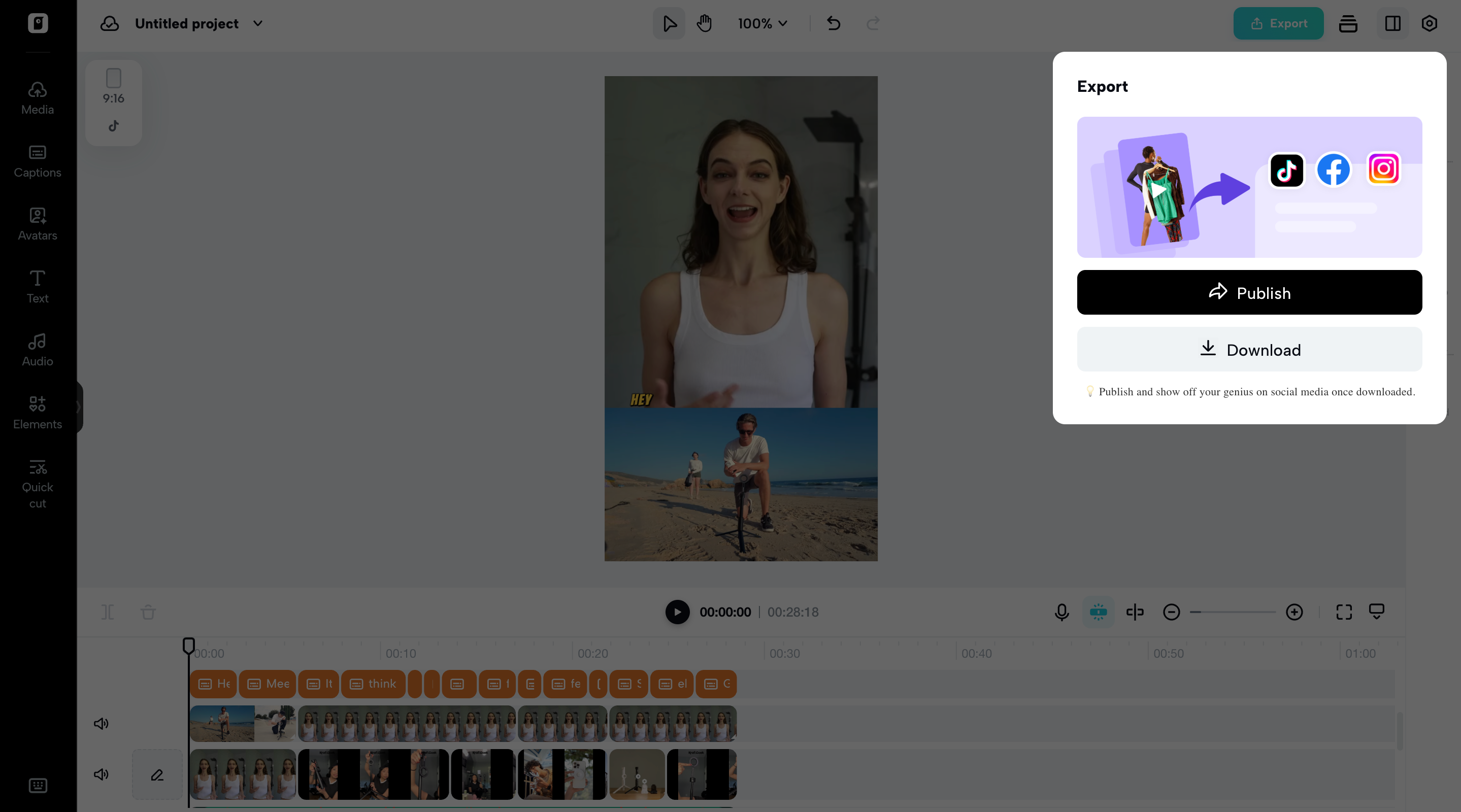Viewport: 1461px width, 812px height.
Task: Expand the collapsed left panel arrow
Action: (x=79, y=407)
